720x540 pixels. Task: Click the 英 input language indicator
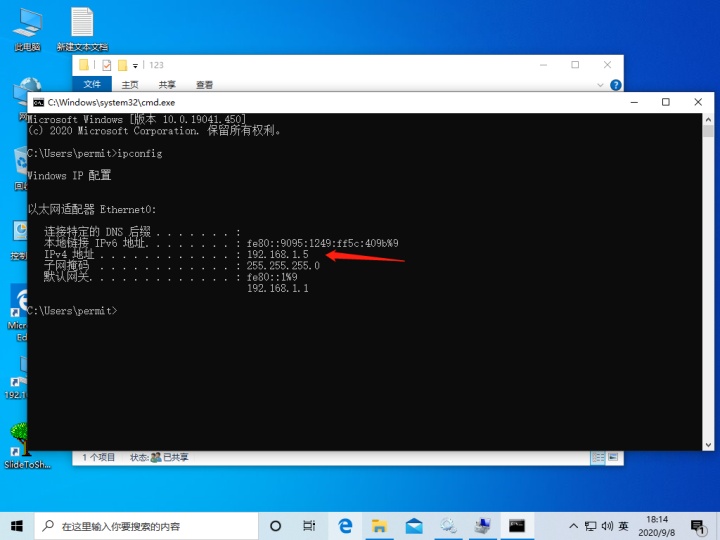[624, 526]
